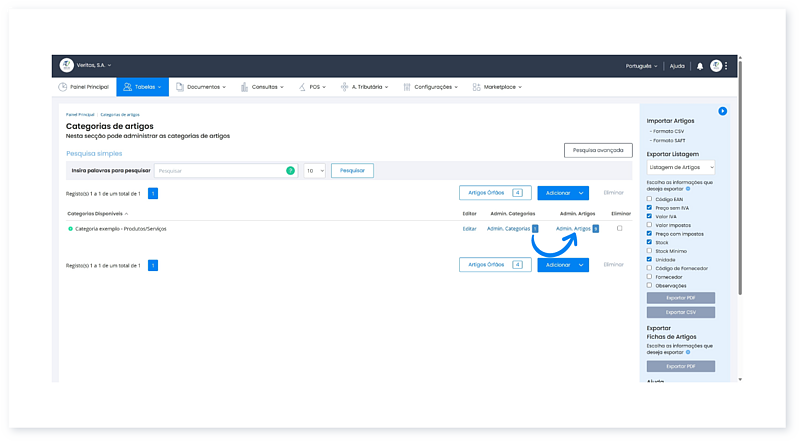Image resolution: width=800 pixels, height=442 pixels.
Task: Click the user avatar icon in header
Action: (x=716, y=66)
